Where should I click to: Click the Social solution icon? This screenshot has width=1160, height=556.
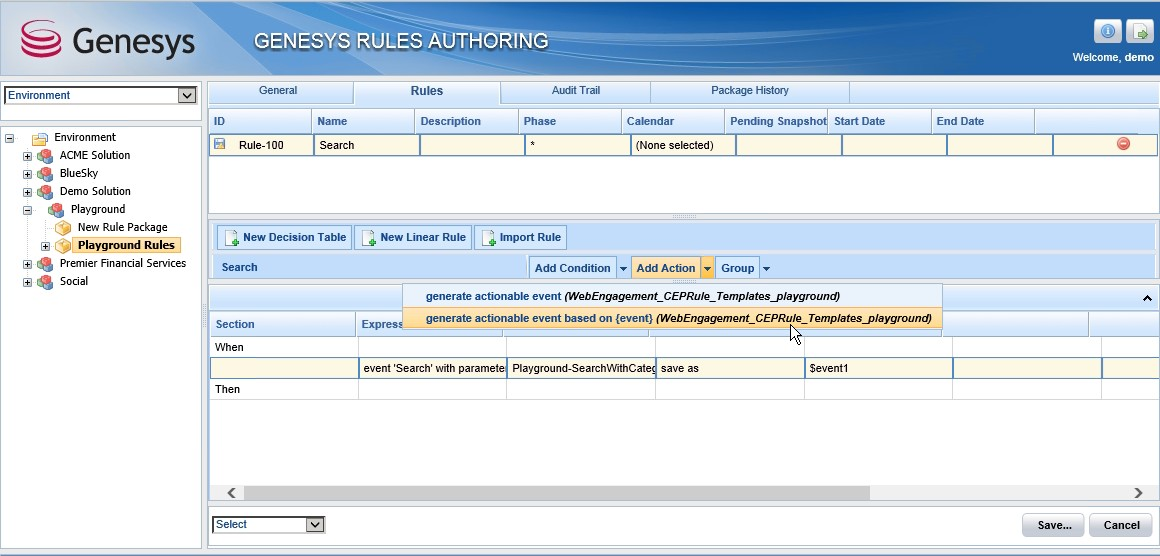pos(45,282)
